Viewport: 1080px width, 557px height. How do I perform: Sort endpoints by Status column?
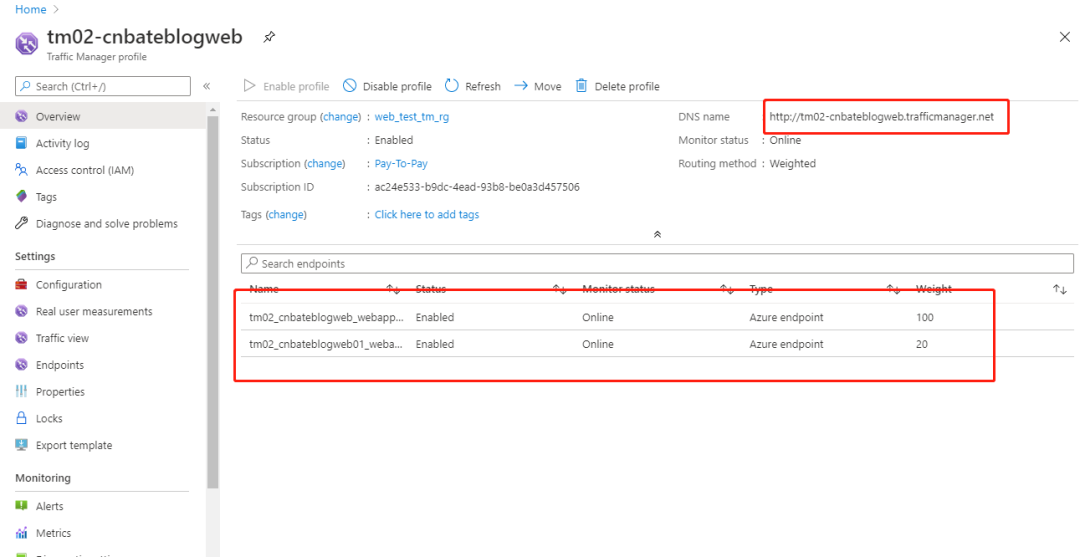tap(559, 290)
